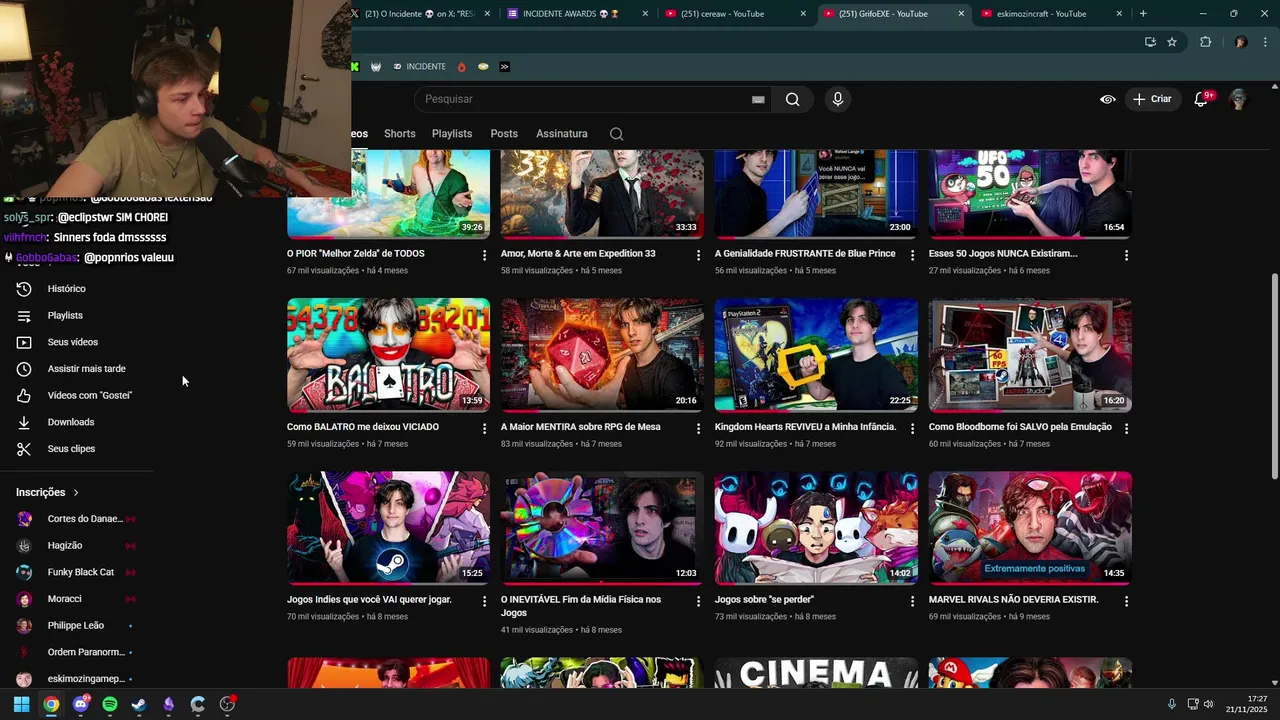This screenshot has width=1280, height=720.
Task: Expand the Inscrições section
Action: (x=47, y=492)
